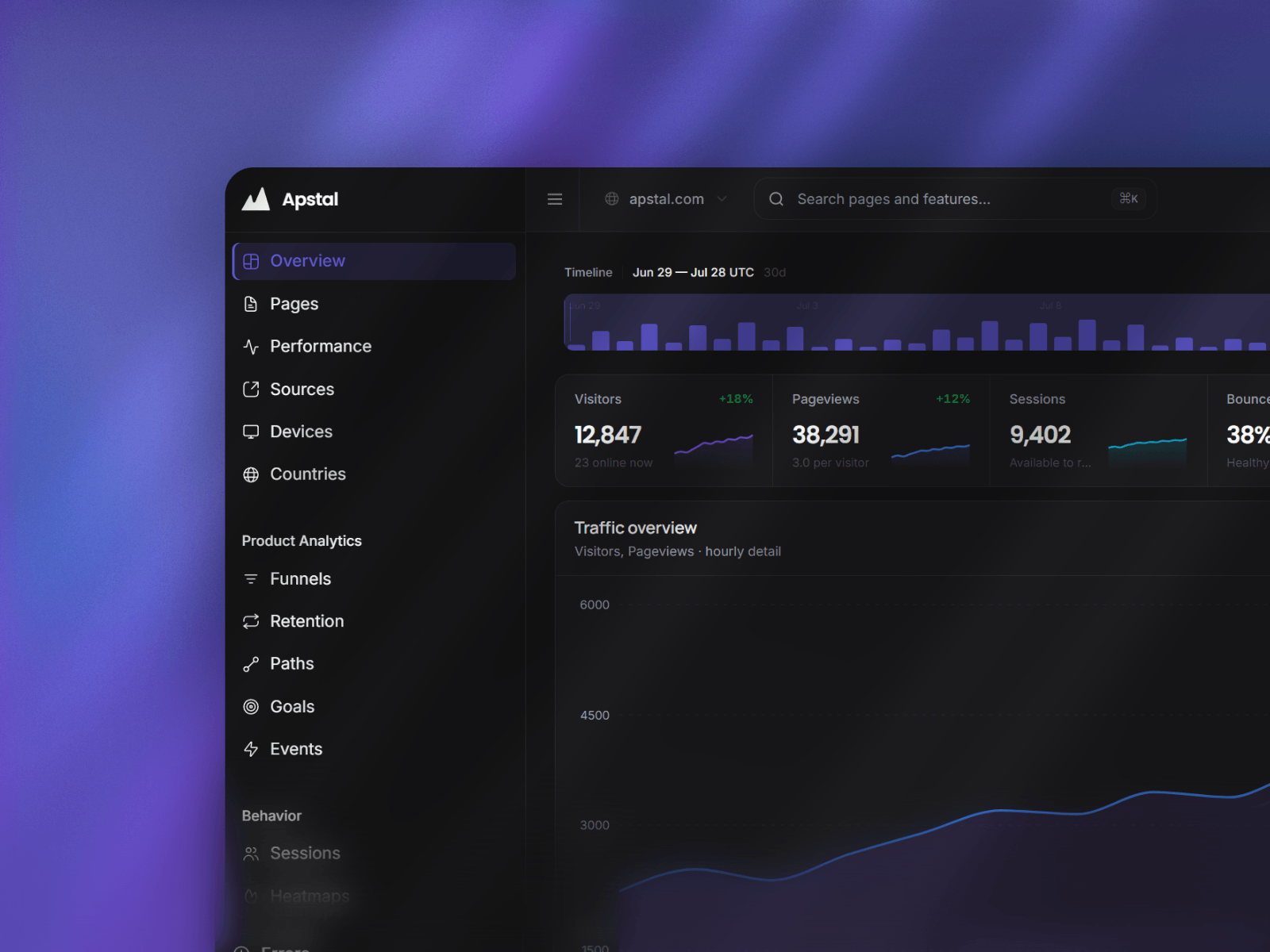Click the '+18%' visitors change
1270x952 pixels.
coord(736,399)
